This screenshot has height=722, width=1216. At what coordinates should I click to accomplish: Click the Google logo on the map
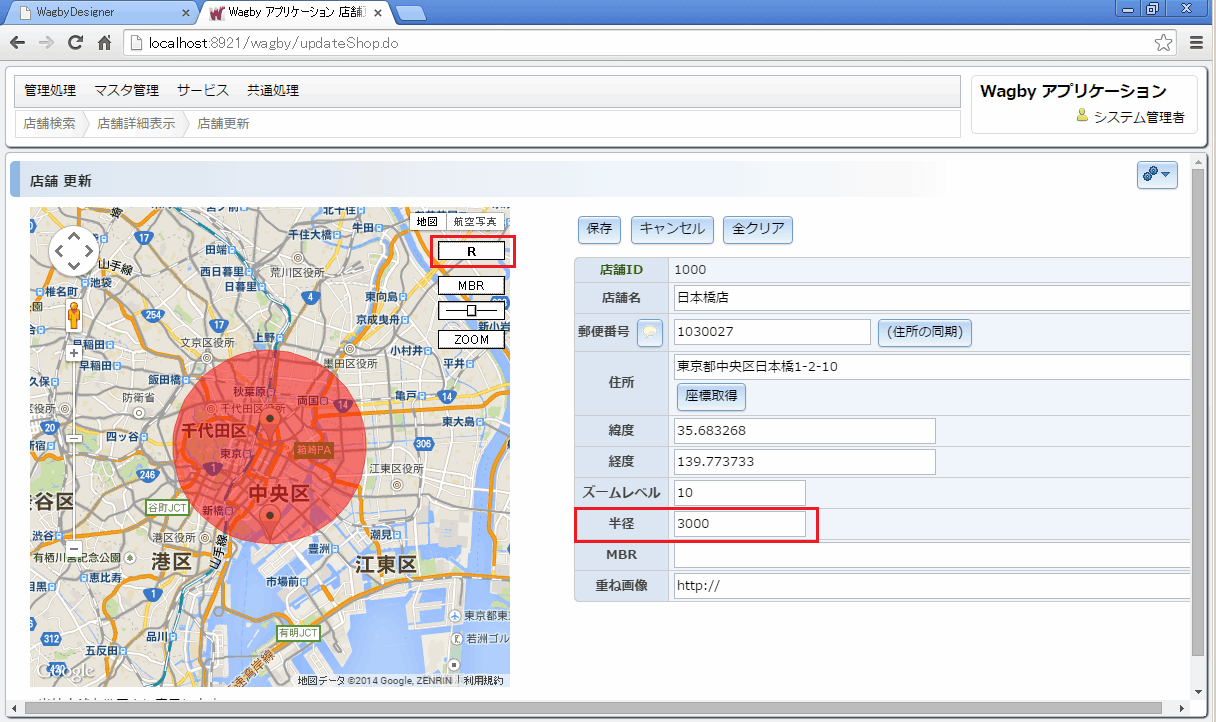coord(67,671)
